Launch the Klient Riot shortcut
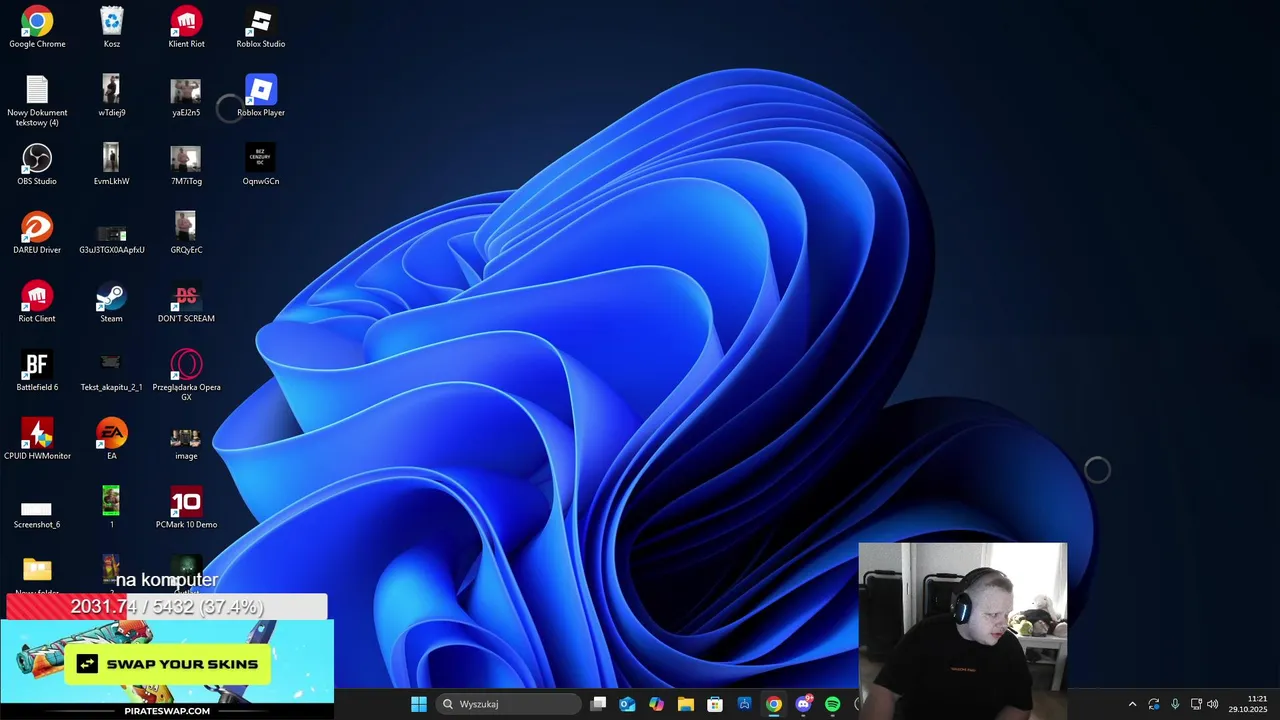Viewport: 1280px width, 720px height. pos(186,27)
